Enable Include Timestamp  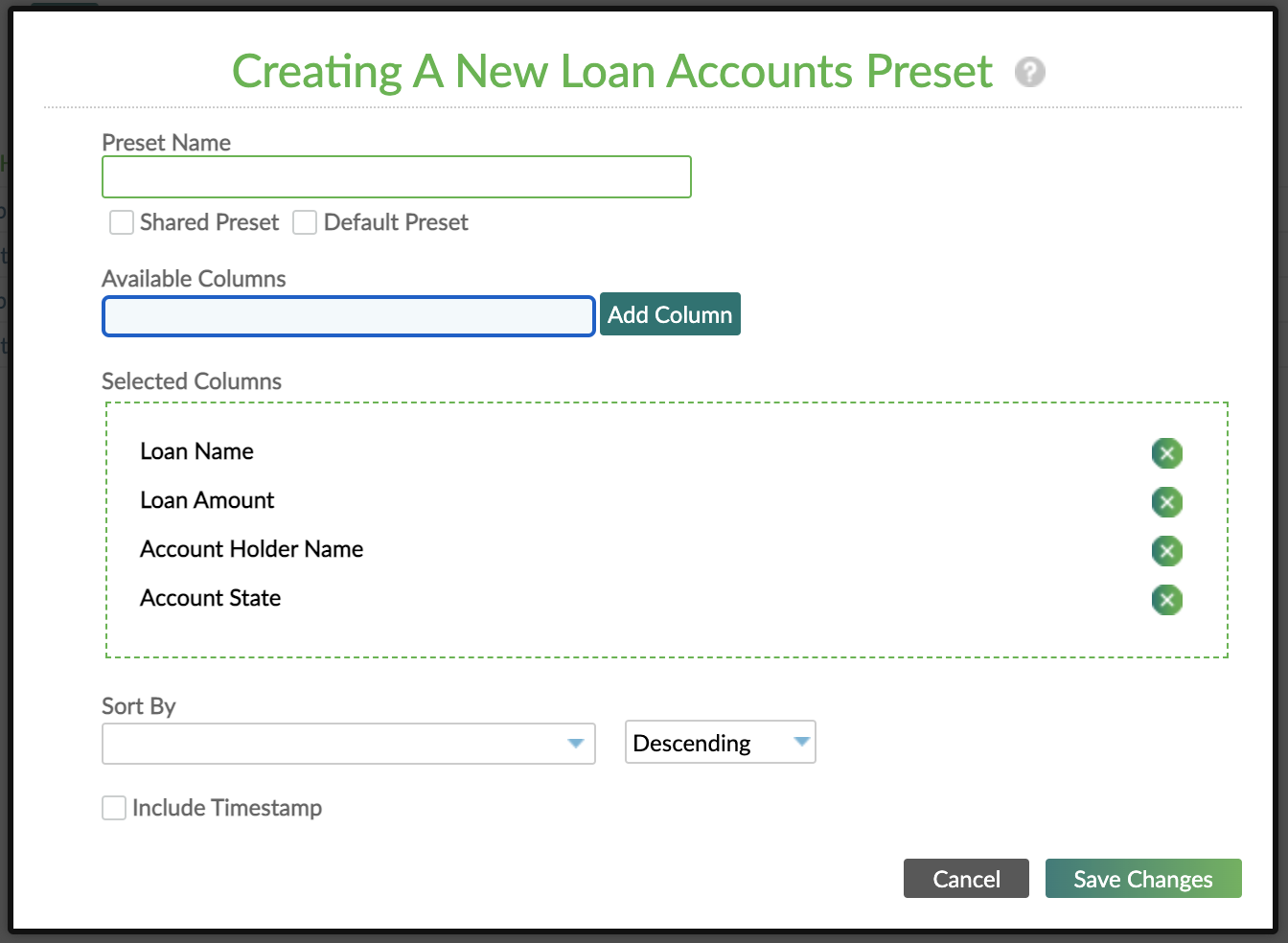pyautogui.click(x=114, y=808)
